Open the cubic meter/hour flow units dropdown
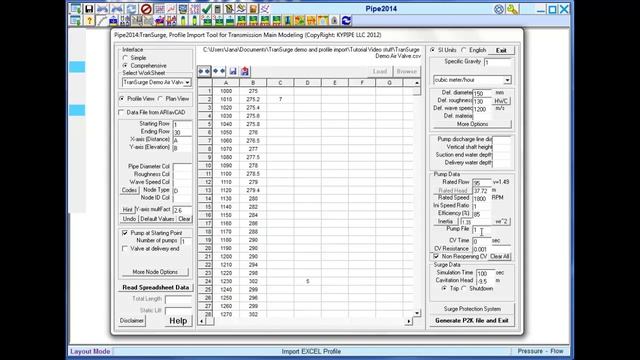This screenshot has width=640, height=360. 507,80
